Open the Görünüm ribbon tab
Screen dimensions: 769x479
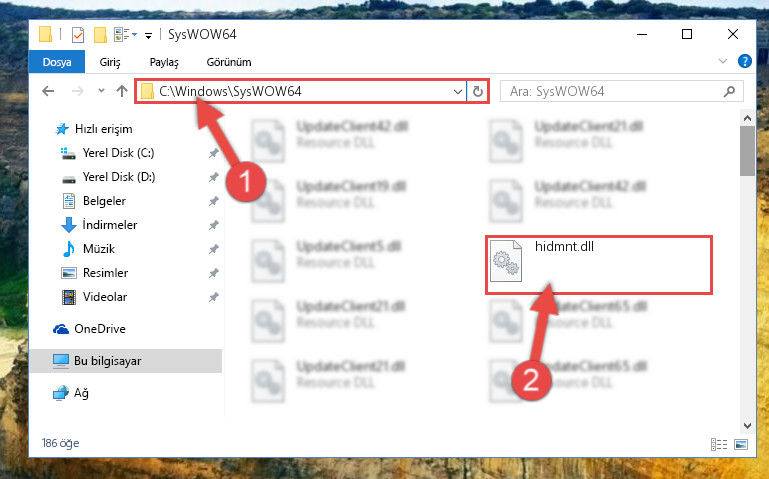(229, 62)
